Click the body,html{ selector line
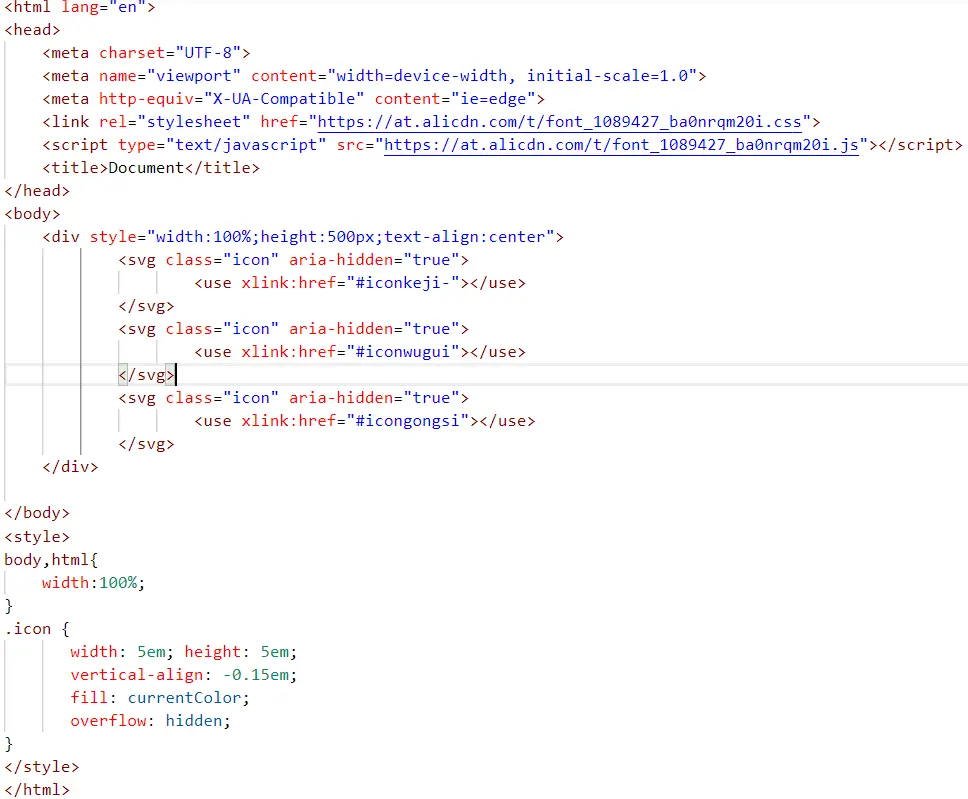The width and height of the screenshot is (968, 799). [51, 560]
